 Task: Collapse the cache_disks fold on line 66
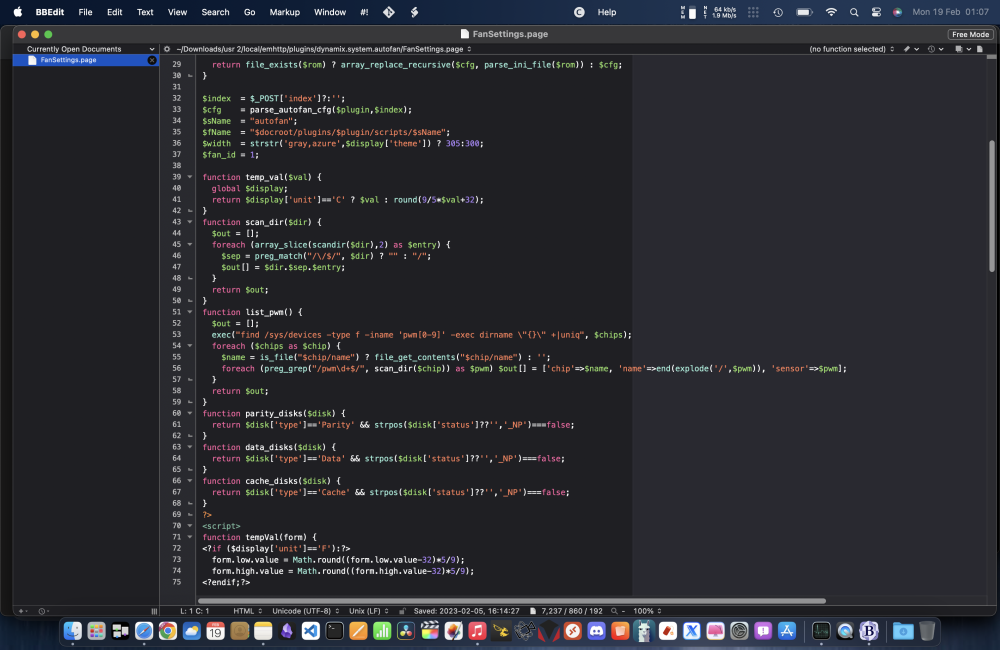click(190, 481)
